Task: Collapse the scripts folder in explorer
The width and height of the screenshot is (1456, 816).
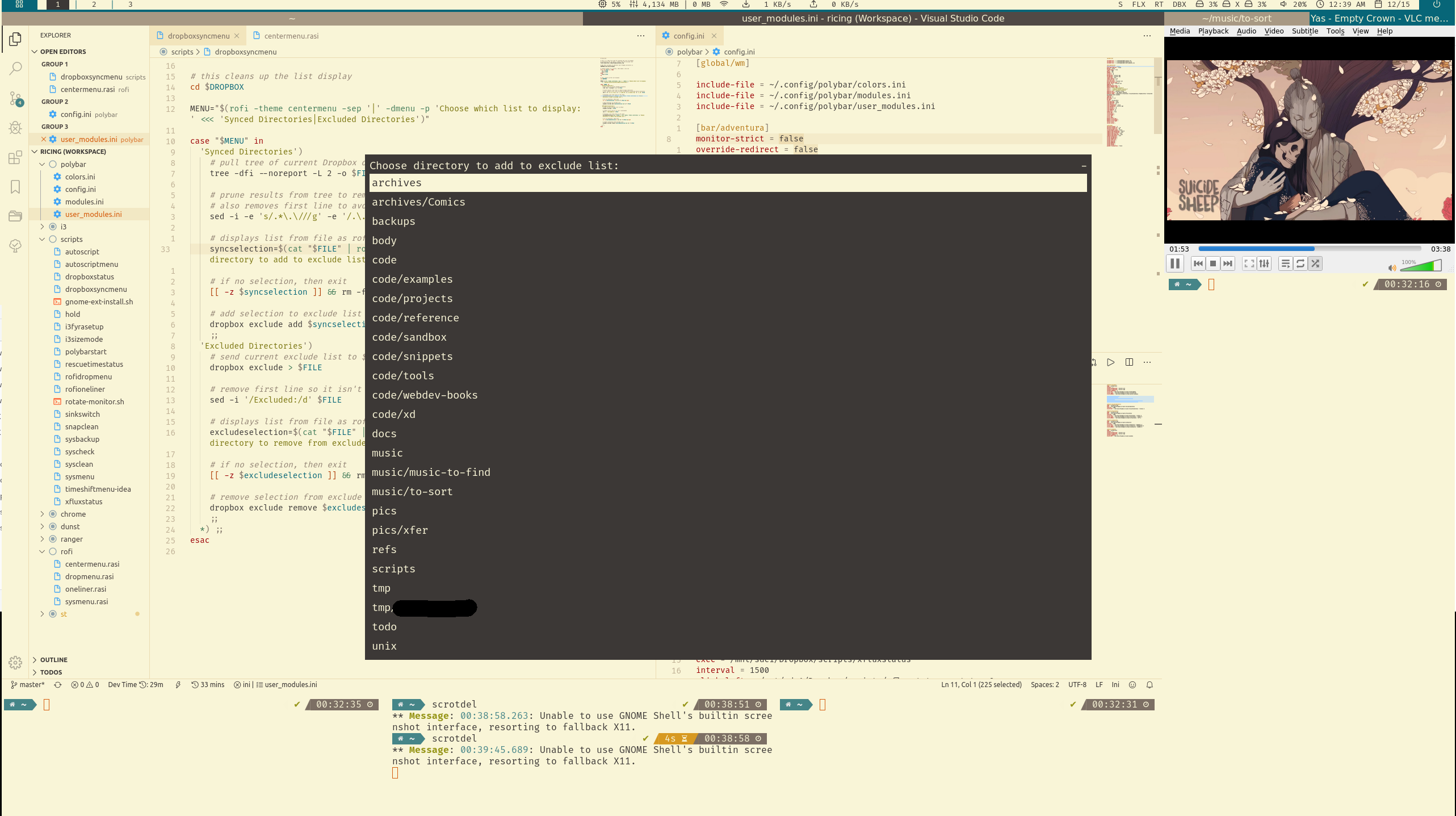Action: pos(72,239)
